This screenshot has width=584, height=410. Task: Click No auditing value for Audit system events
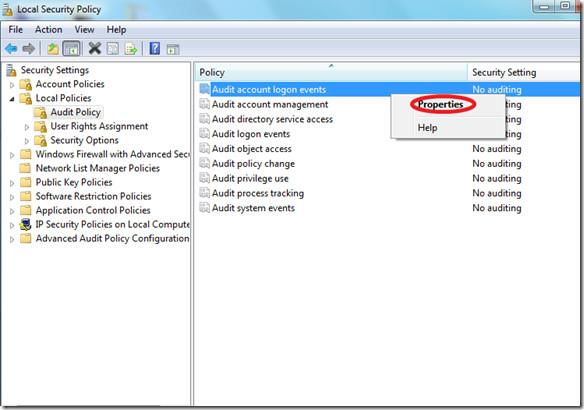click(x=496, y=208)
